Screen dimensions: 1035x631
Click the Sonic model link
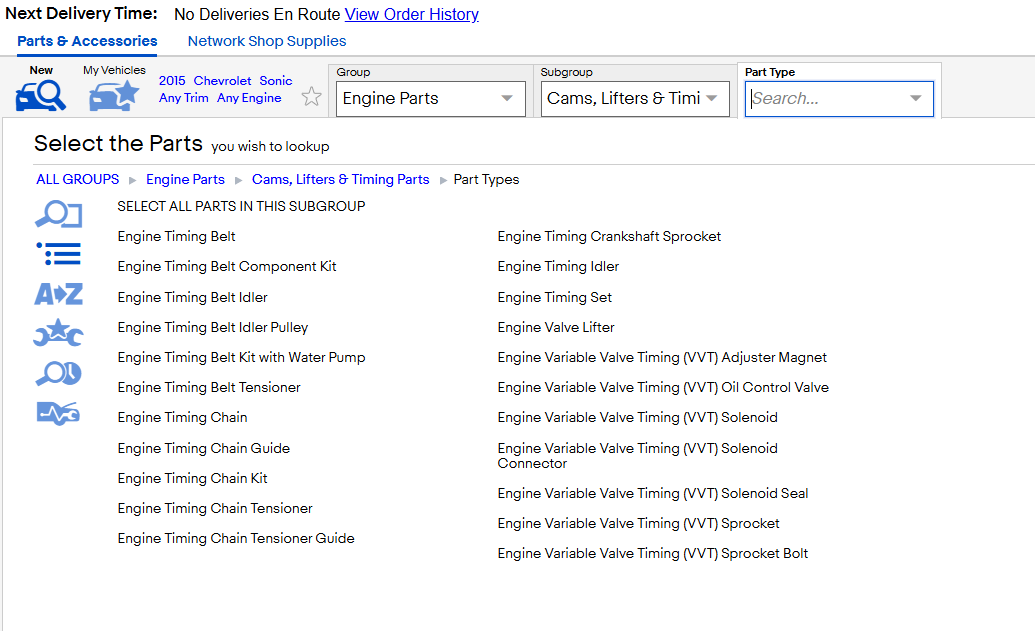pyautogui.click(x=276, y=81)
